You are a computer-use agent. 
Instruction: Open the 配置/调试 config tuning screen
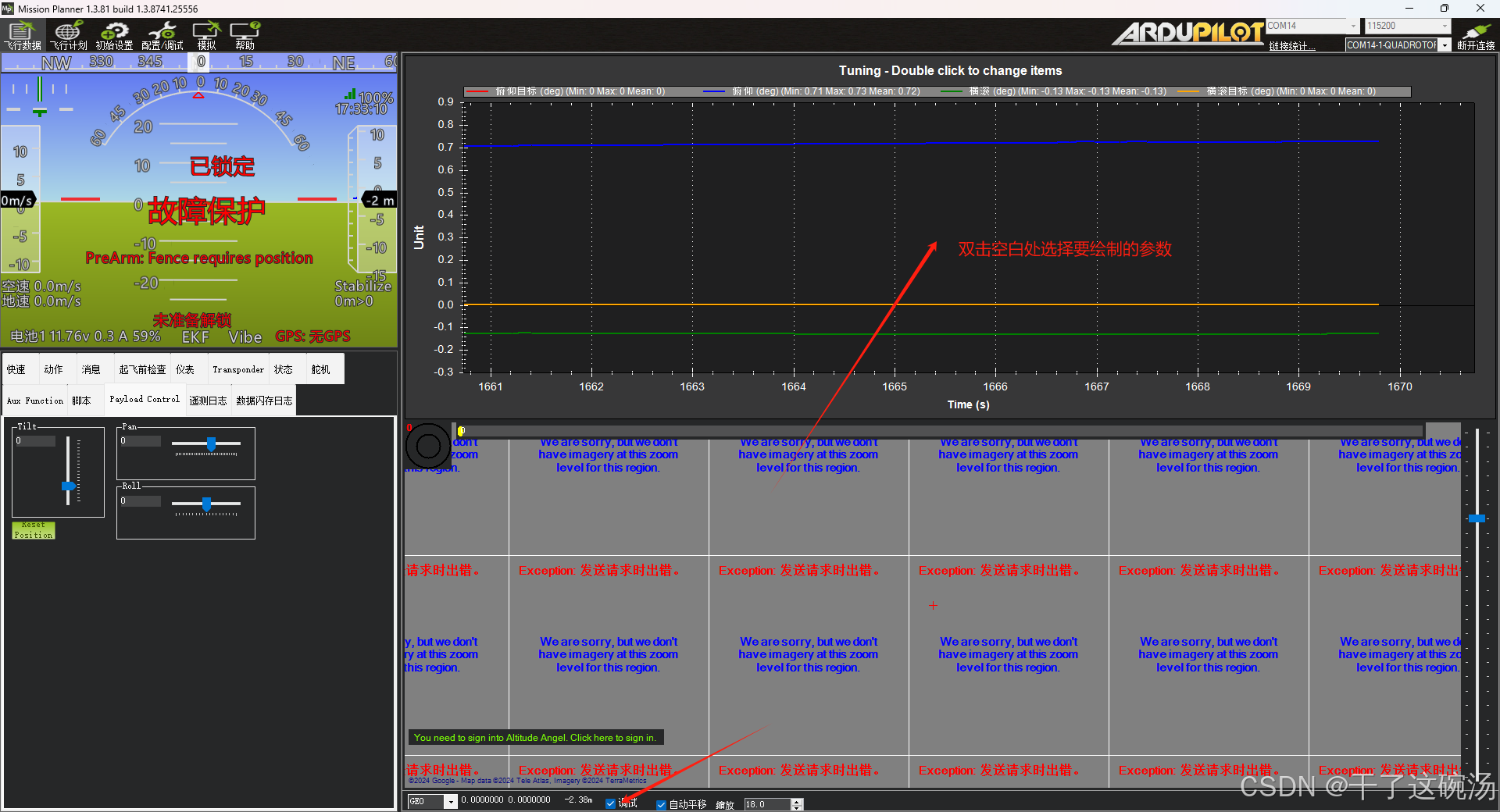pos(162,36)
